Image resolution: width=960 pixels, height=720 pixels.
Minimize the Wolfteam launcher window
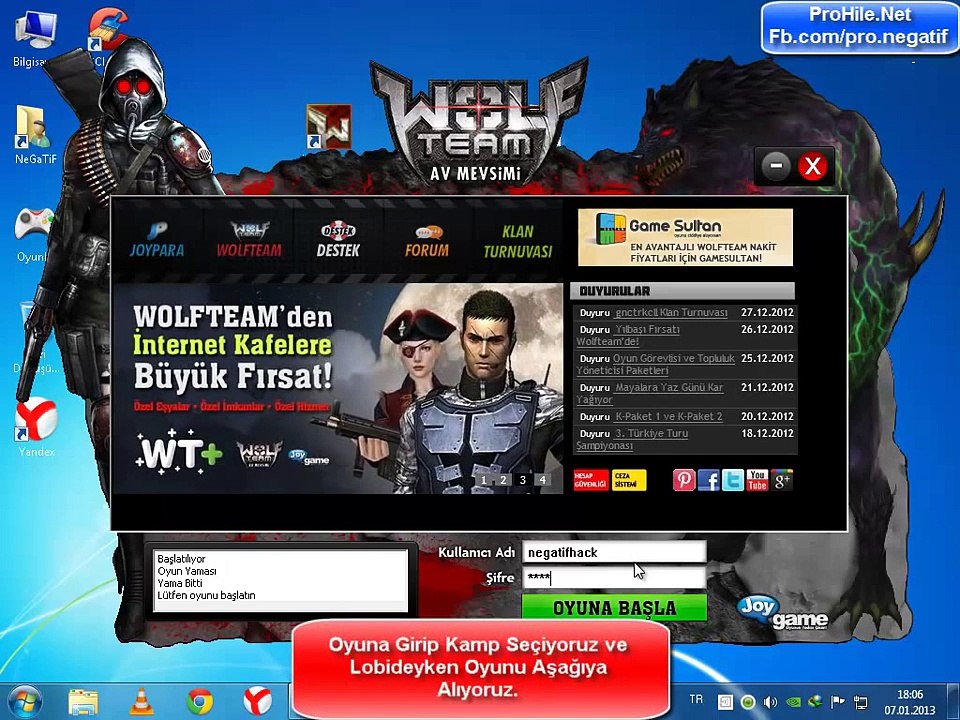click(776, 166)
